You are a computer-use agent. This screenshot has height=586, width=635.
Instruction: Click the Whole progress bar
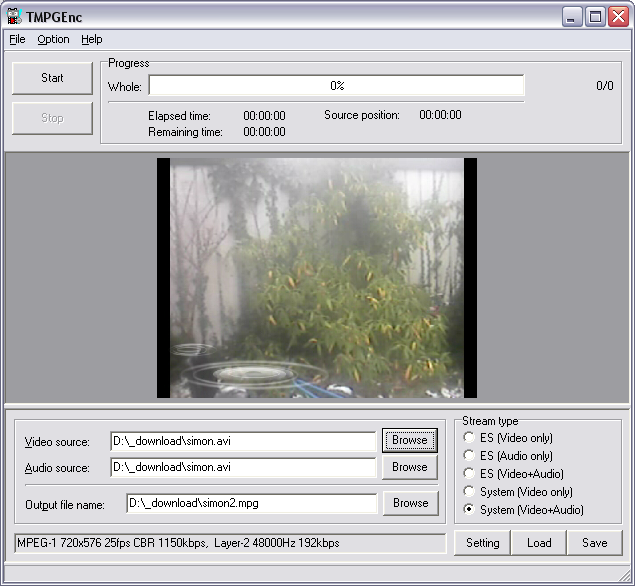pyautogui.click(x=336, y=85)
